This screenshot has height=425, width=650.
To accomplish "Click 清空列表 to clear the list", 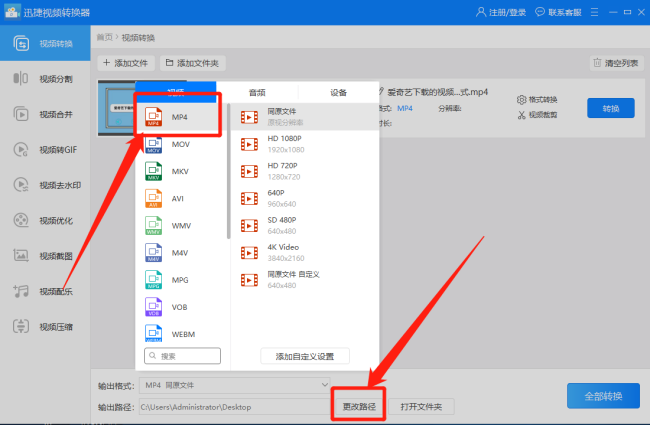I will coord(616,63).
